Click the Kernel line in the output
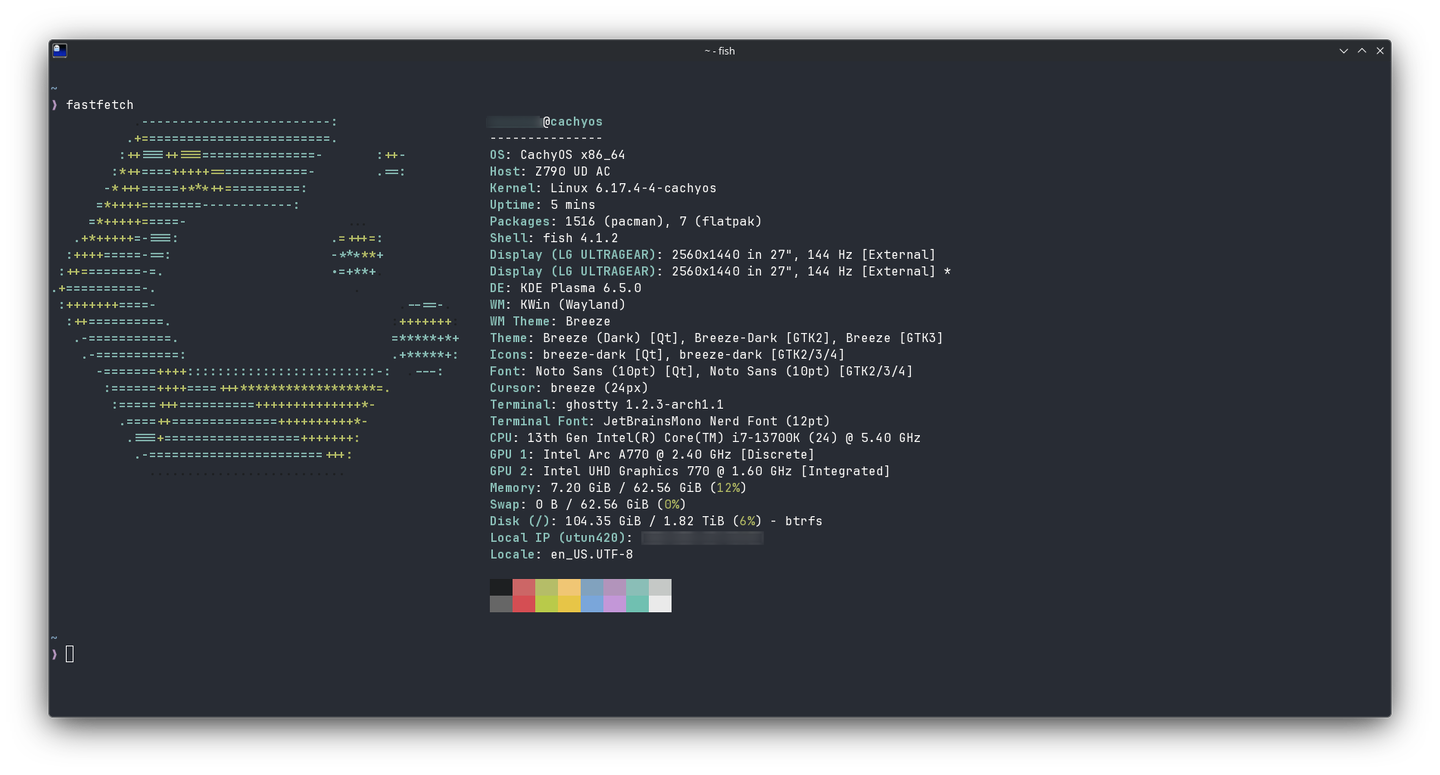 click(x=602, y=188)
